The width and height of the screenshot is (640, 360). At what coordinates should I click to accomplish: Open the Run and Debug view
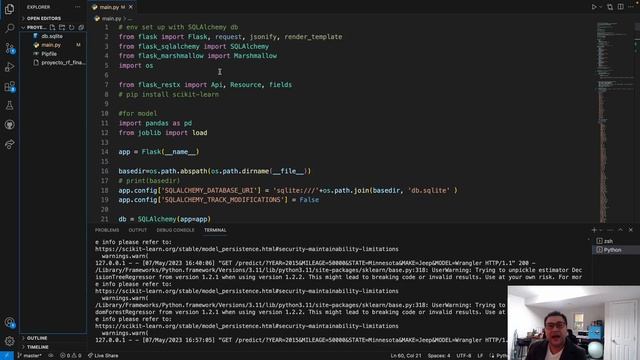tap(9, 67)
